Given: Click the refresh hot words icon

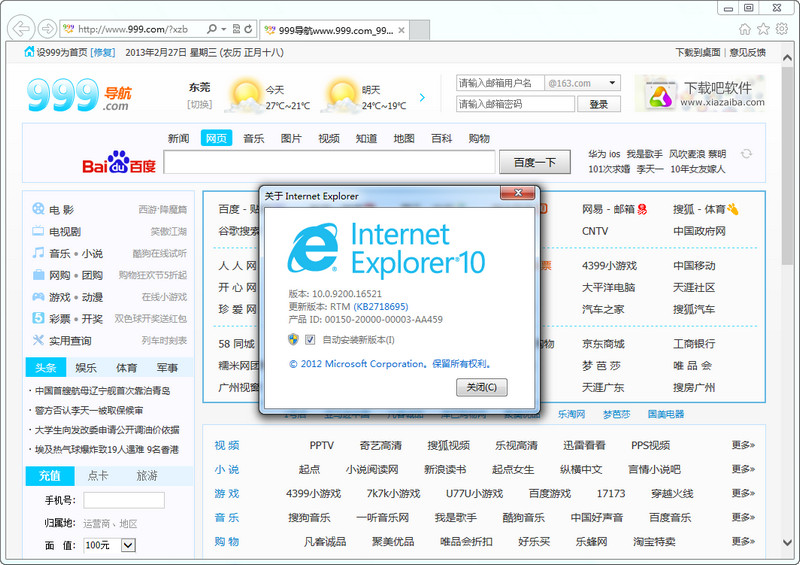Looking at the screenshot, I should (x=746, y=154).
